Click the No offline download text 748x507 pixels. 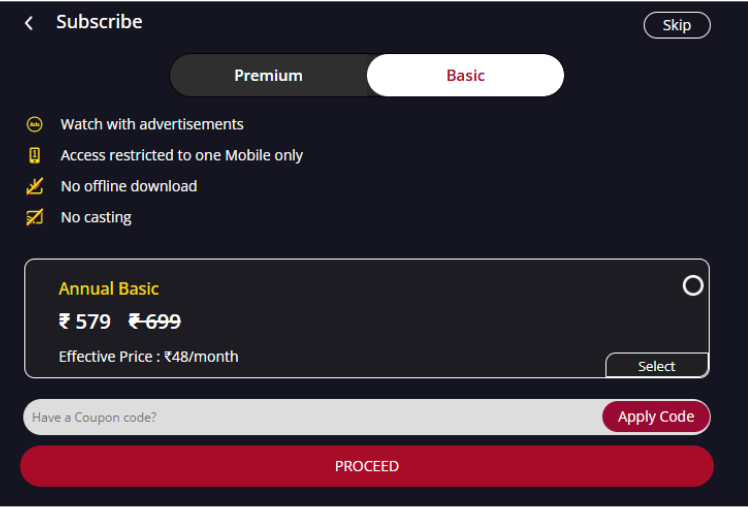[129, 186]
